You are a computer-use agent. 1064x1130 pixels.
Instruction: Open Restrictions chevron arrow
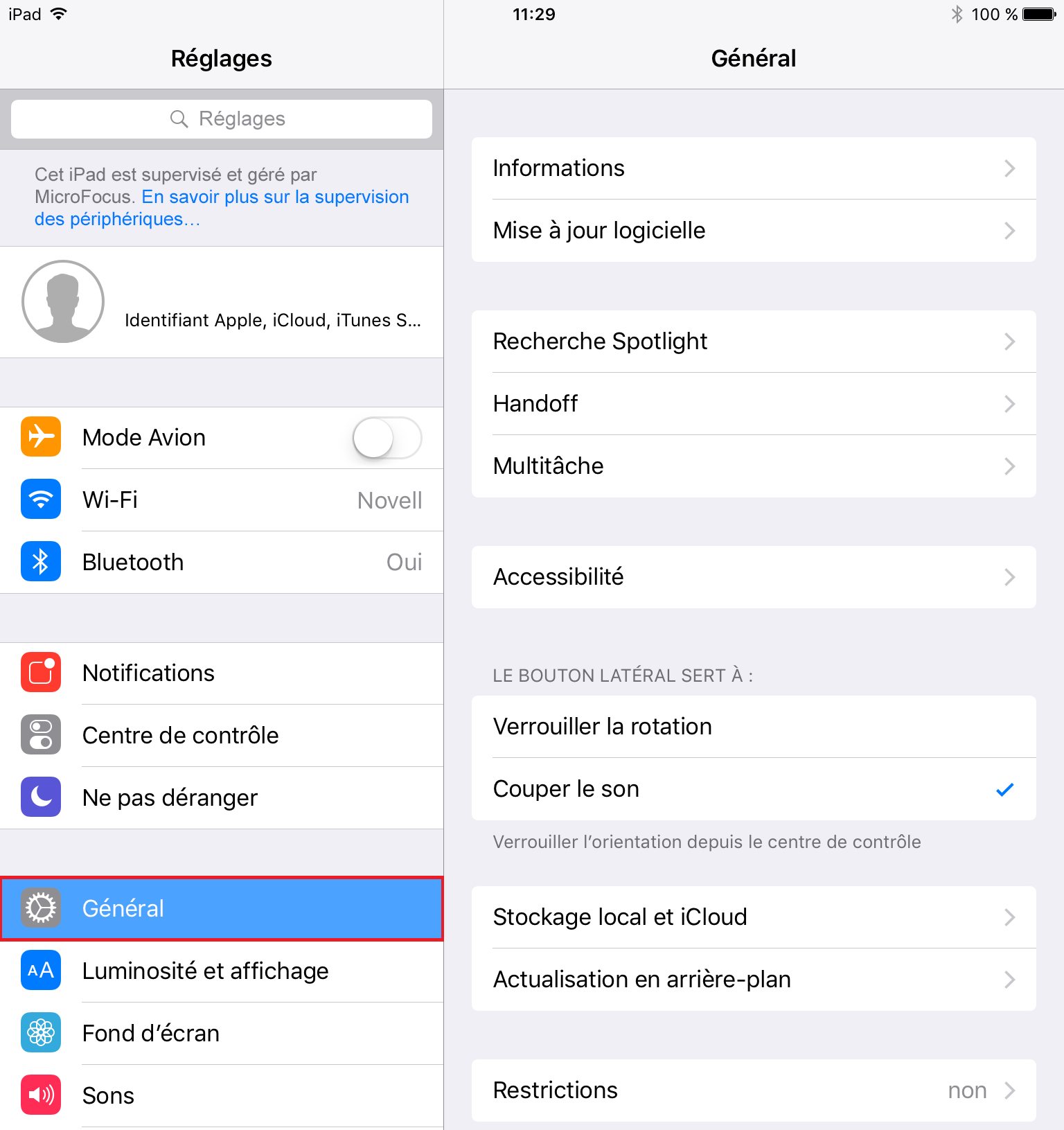click(1010, 1091)
